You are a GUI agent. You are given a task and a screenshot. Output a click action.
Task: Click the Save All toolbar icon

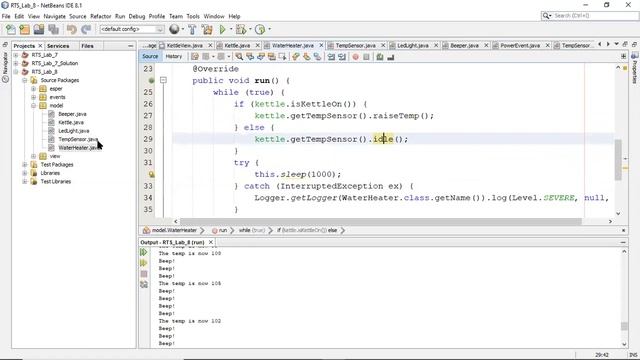click(53, 29)
